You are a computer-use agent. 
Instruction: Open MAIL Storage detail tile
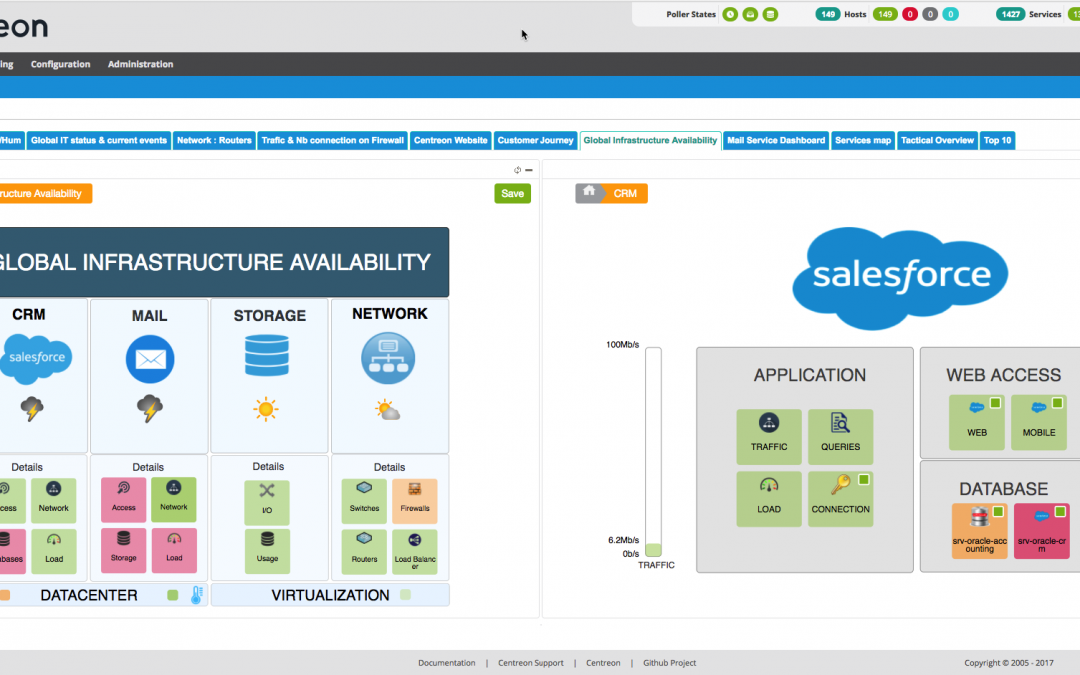123,550
